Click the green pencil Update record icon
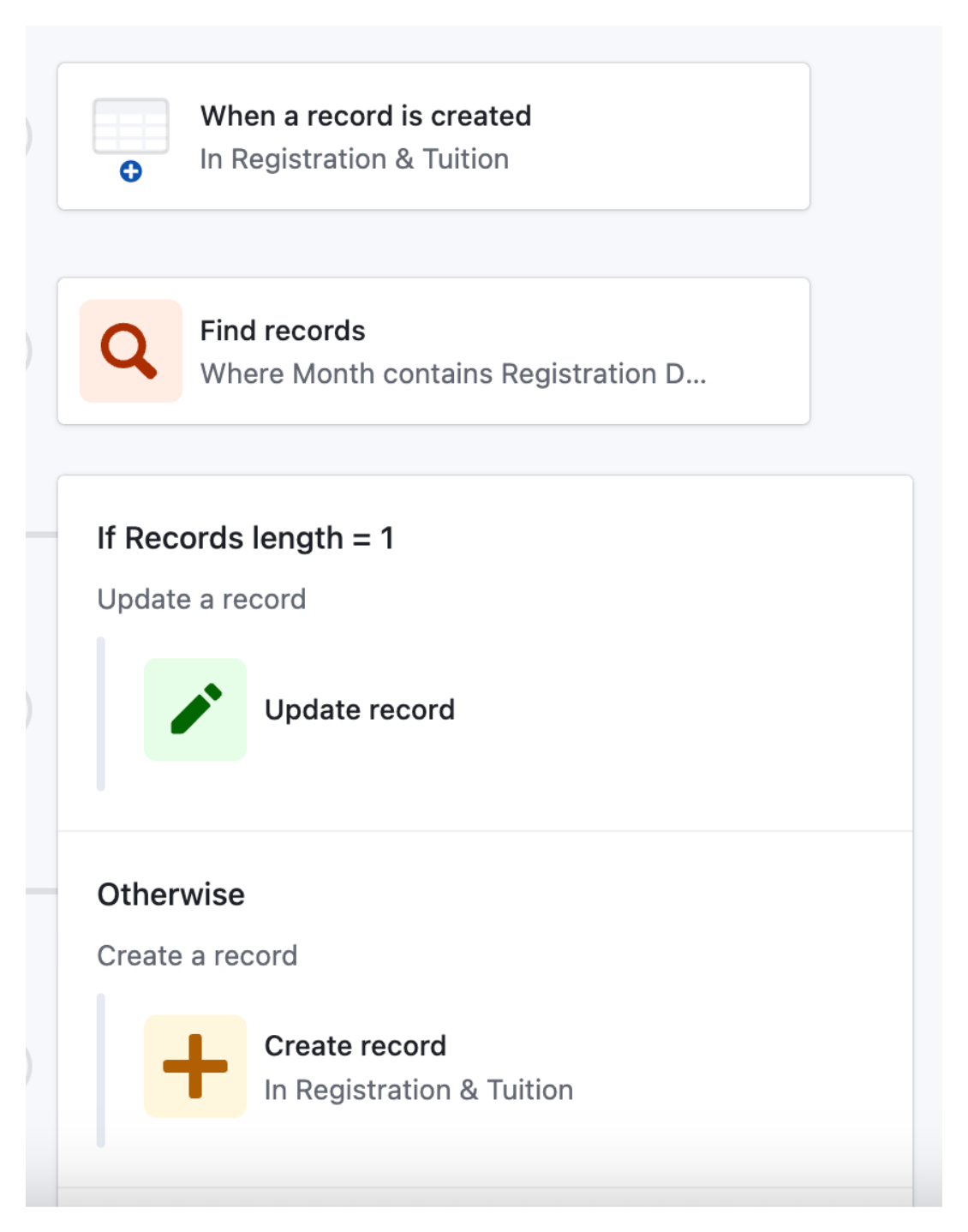 pyautogui.click(x=194, y=709)
